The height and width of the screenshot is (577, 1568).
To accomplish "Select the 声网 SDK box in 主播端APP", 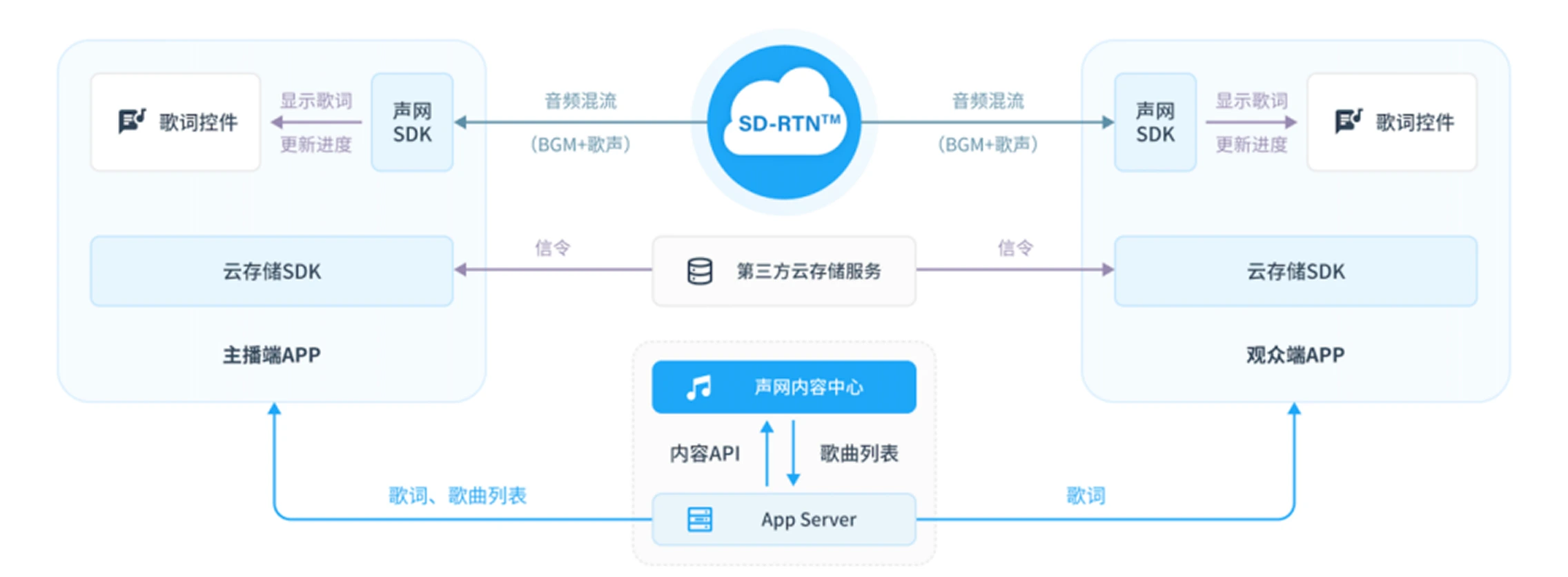I will (x=412, y=122).
